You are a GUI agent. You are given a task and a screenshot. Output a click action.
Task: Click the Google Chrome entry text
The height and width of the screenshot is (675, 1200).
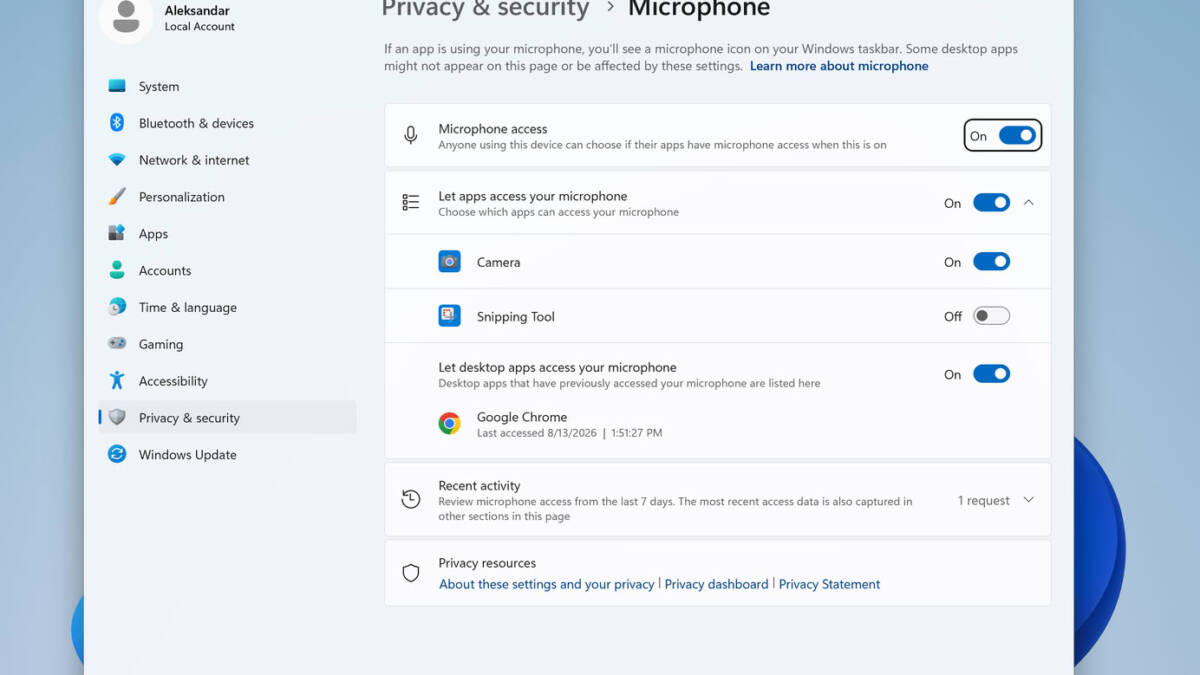click(522, 417)
